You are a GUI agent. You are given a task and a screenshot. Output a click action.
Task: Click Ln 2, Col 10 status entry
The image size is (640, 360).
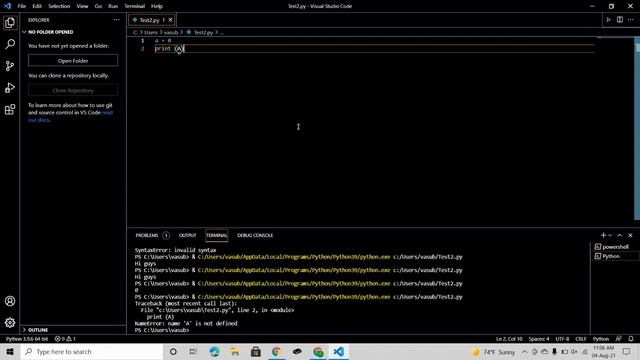pos(509,339)
